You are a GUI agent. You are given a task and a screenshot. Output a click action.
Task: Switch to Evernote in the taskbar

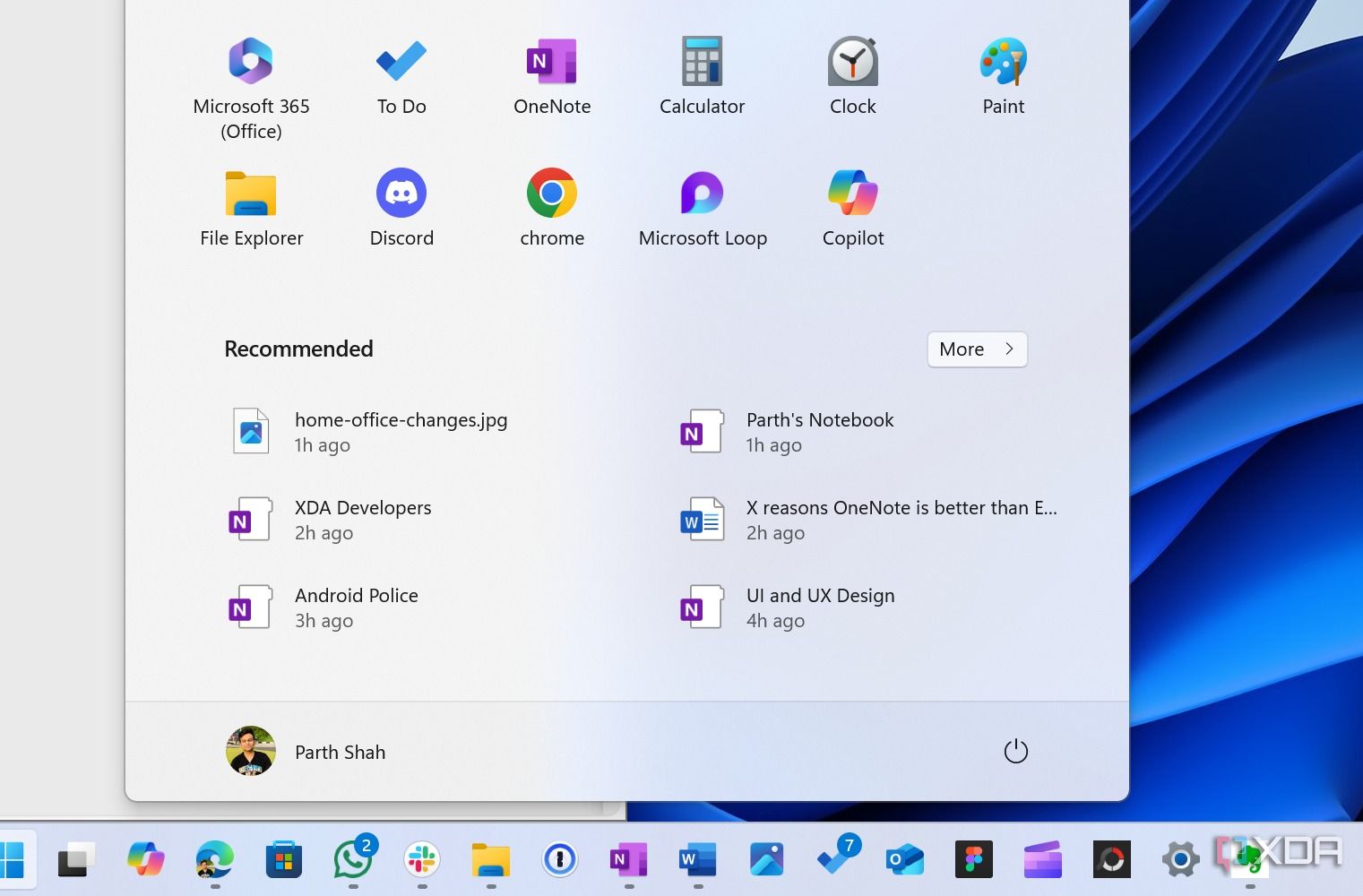tap(1250, 860)
